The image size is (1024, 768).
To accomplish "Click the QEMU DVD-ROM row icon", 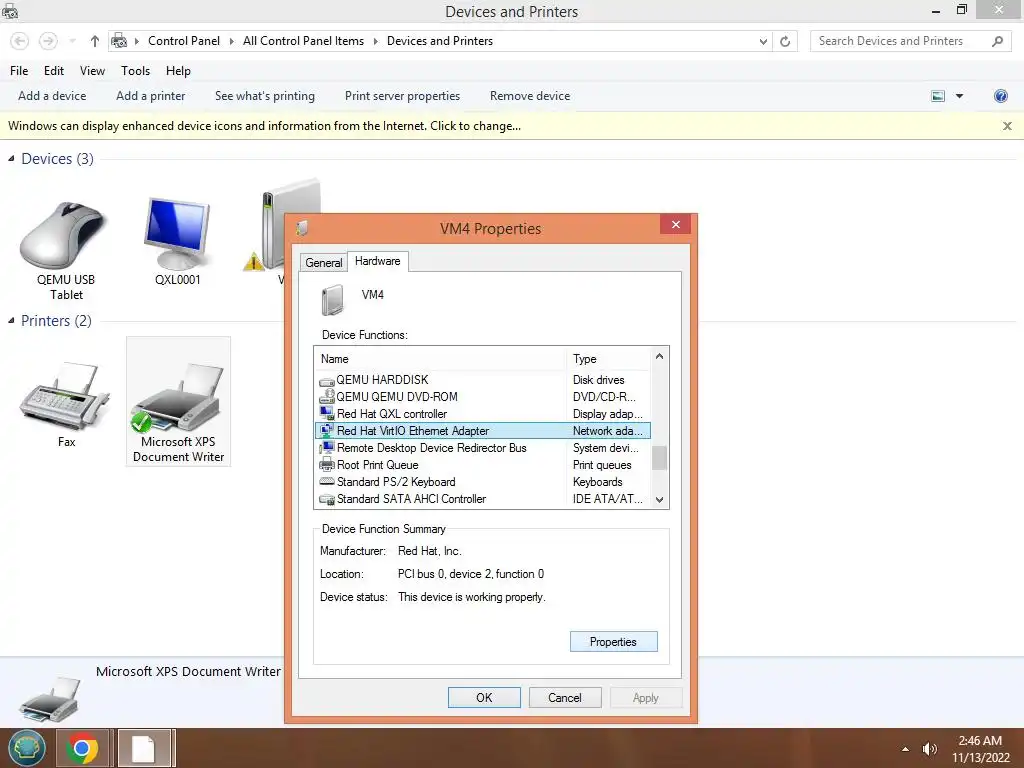I will pos(327,396).
